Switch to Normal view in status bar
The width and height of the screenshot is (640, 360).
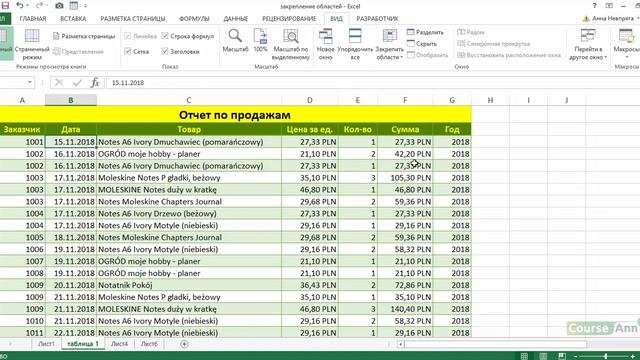pos(524,356)
